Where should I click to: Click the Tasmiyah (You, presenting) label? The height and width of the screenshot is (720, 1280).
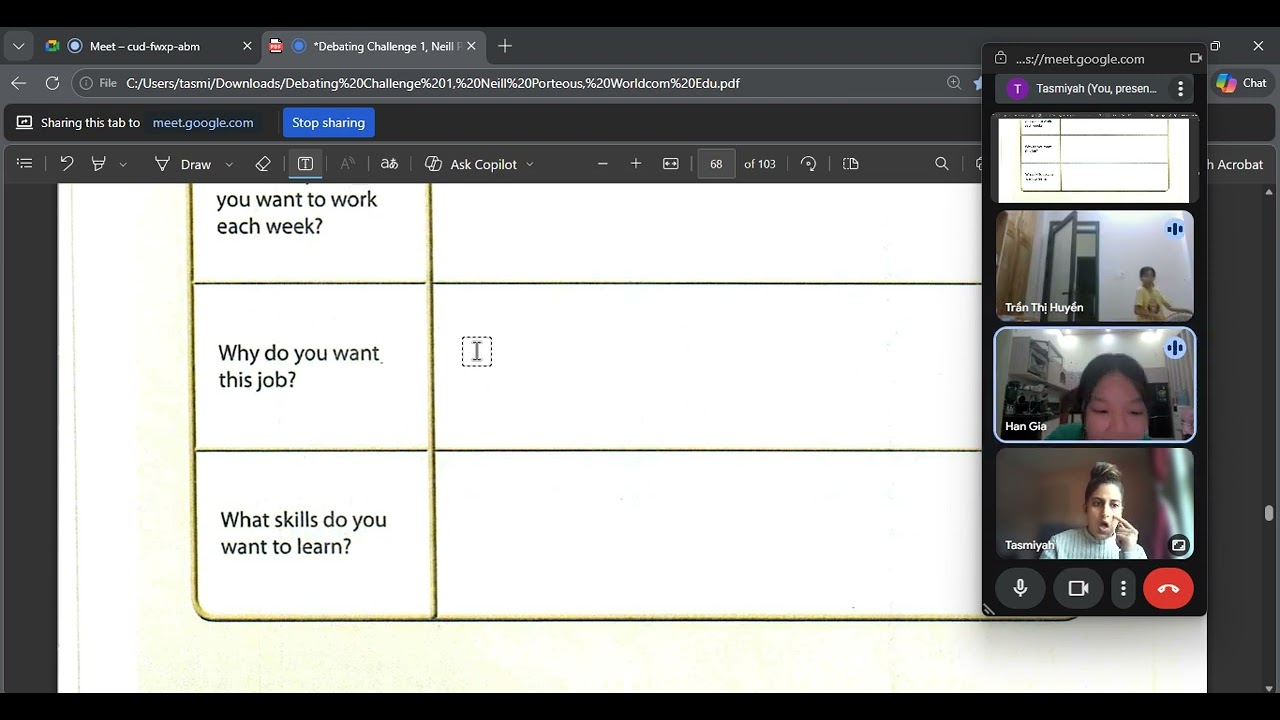[x=1096, y=89]
